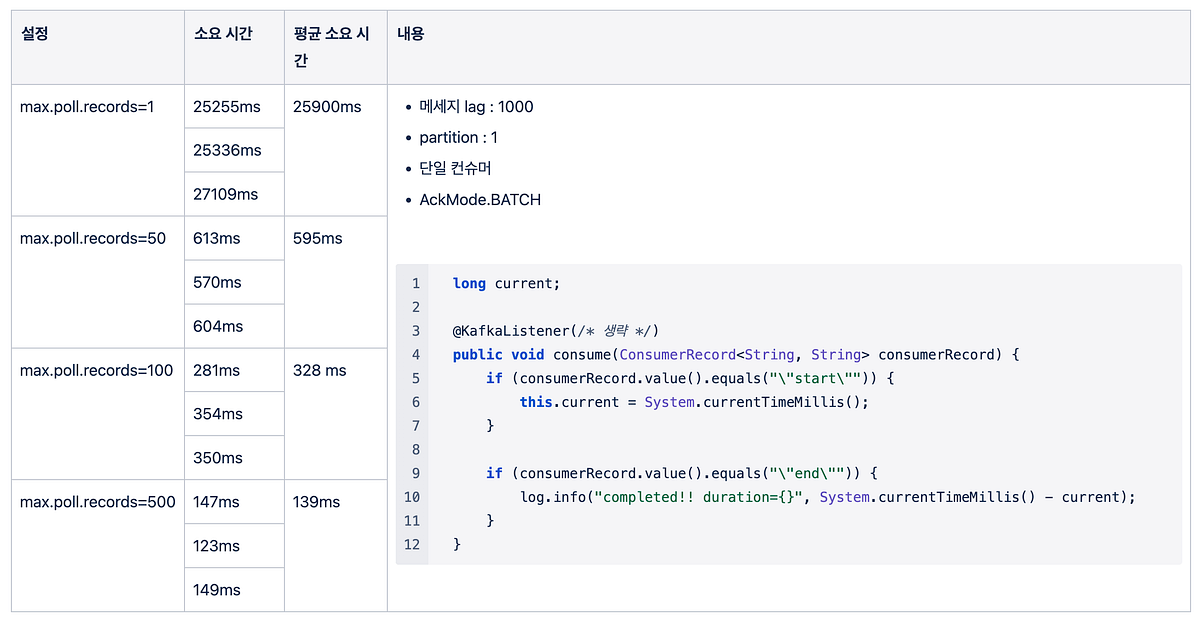Image resolution: width=1200 pixels, height=619 pixels.
Task: Click the 281ms value
Action: tap(217, 371)
